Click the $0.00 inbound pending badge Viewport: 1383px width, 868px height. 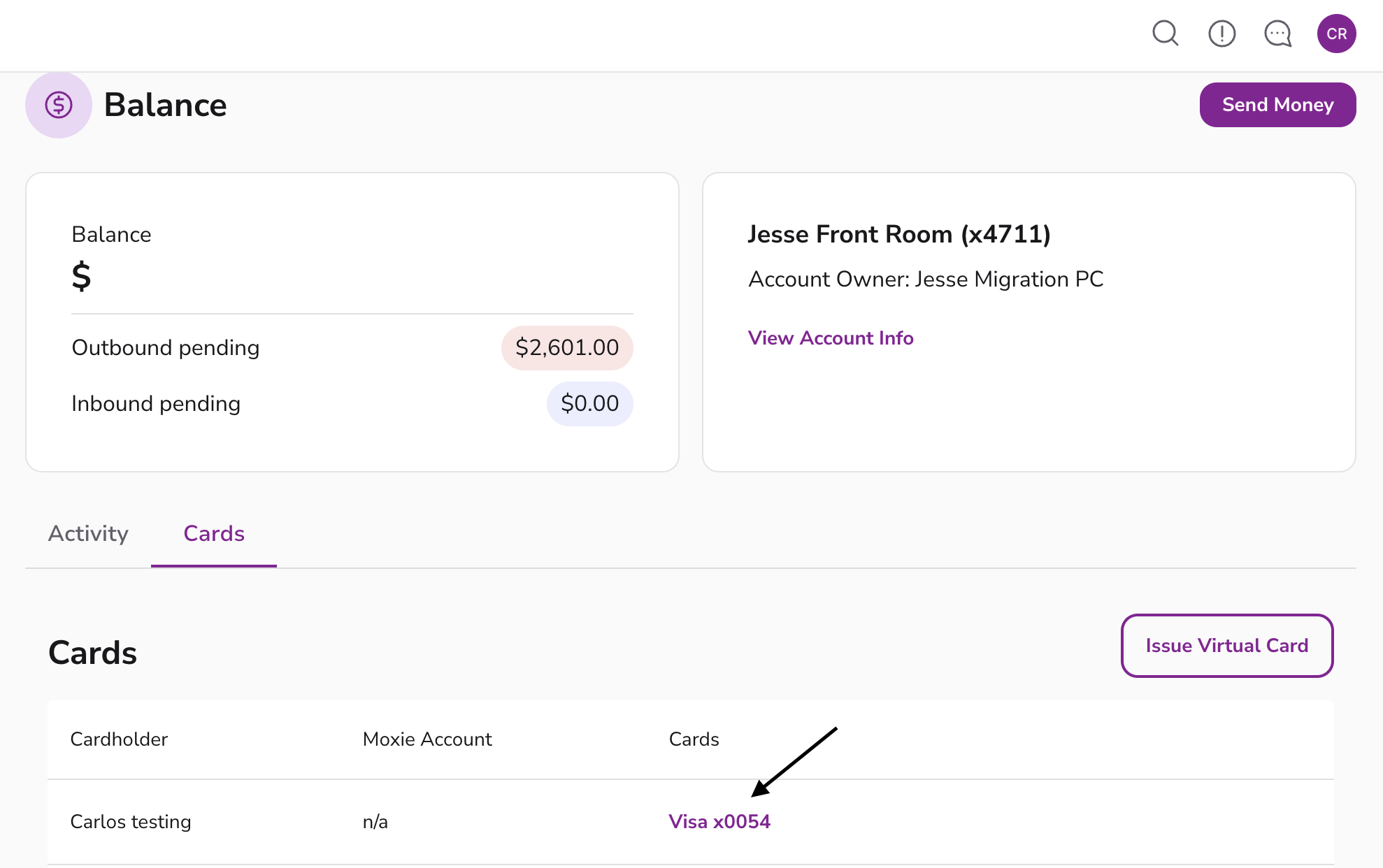tap(589, 403)
